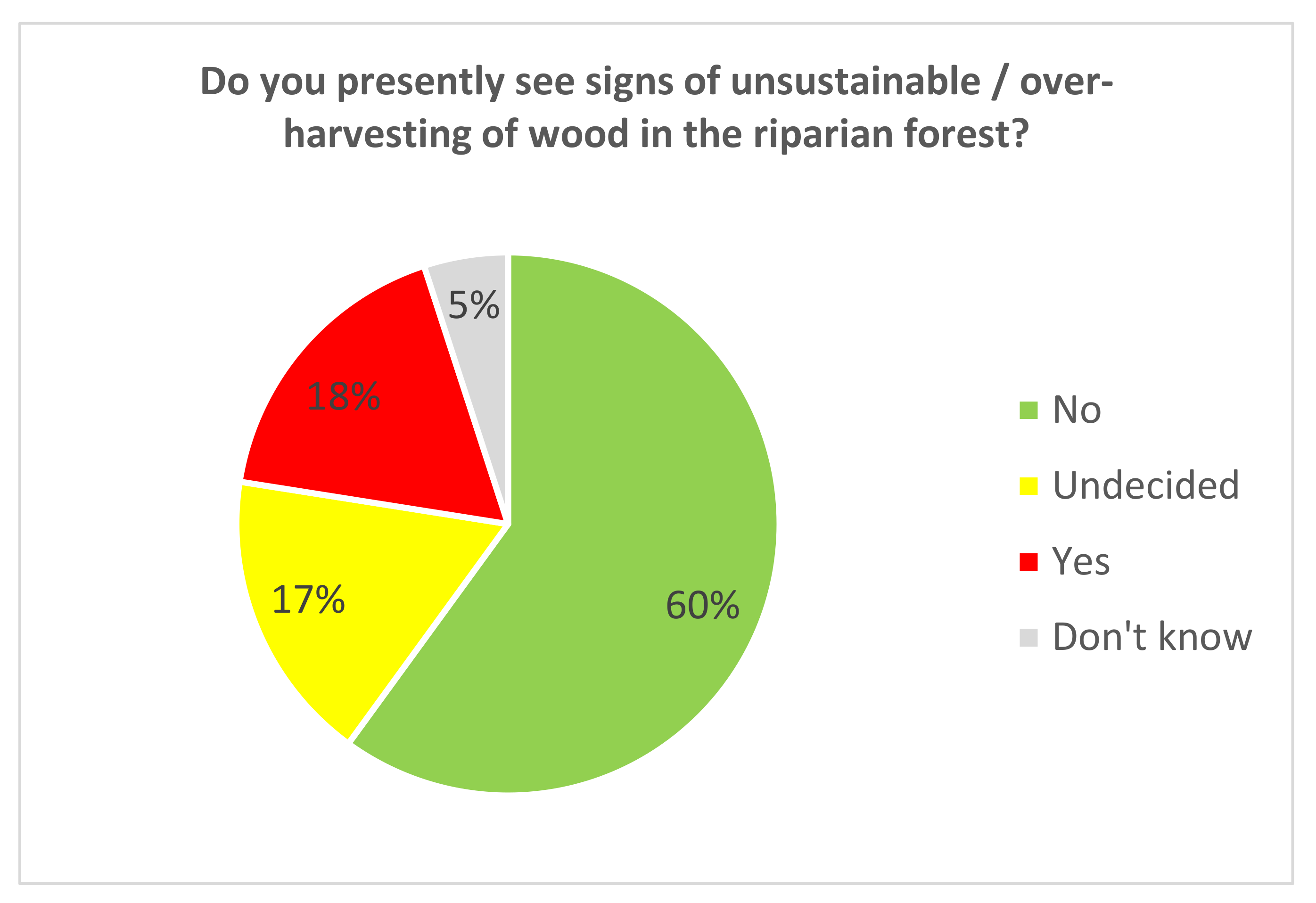Select the red legend swatch for Yes
Screen dimensions: 1316x903
1028,562
